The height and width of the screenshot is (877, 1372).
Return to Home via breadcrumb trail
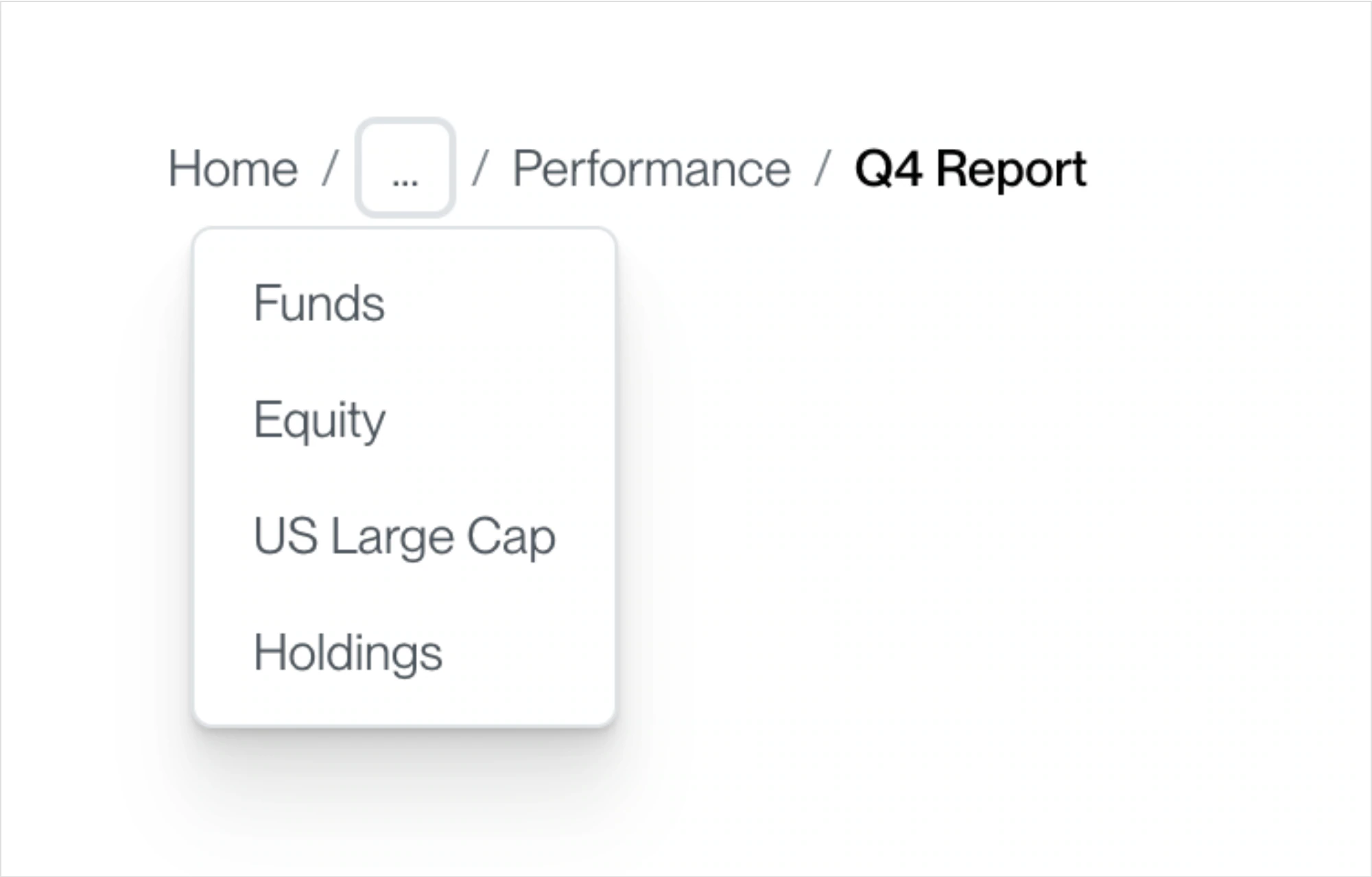(x=233, y=169)
